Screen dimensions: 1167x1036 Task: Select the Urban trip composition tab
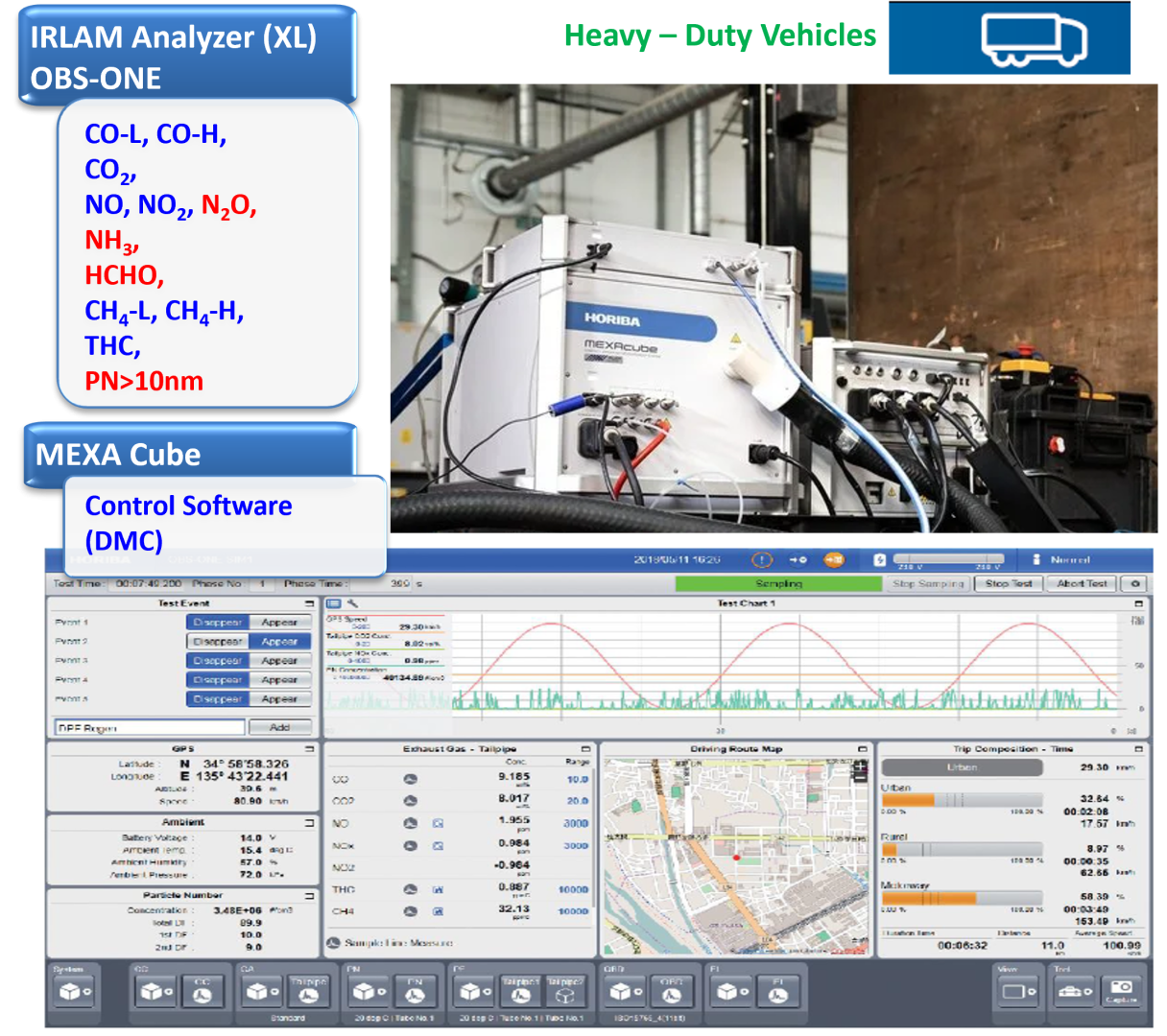(962, 767)
